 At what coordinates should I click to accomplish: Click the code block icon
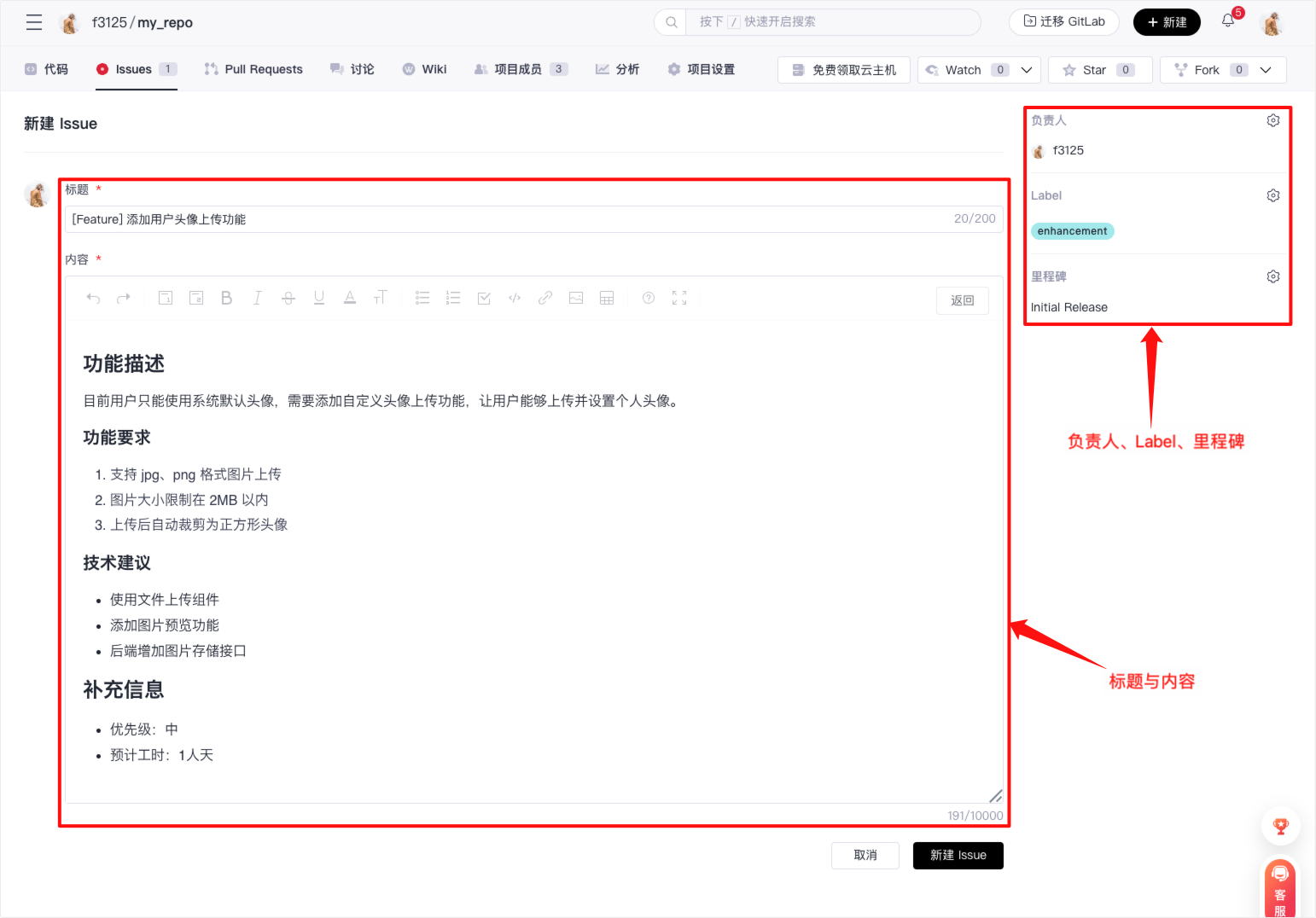[515, 298]
